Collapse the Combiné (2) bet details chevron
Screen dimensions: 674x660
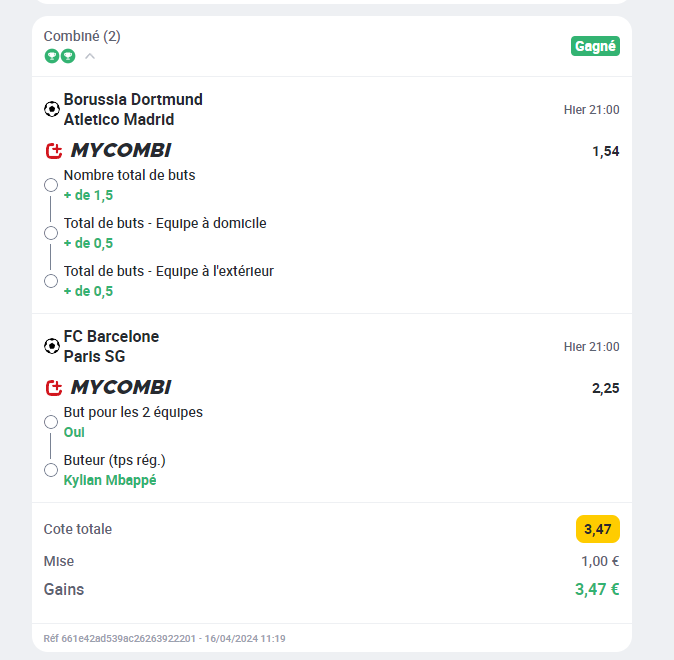(90, 56)
